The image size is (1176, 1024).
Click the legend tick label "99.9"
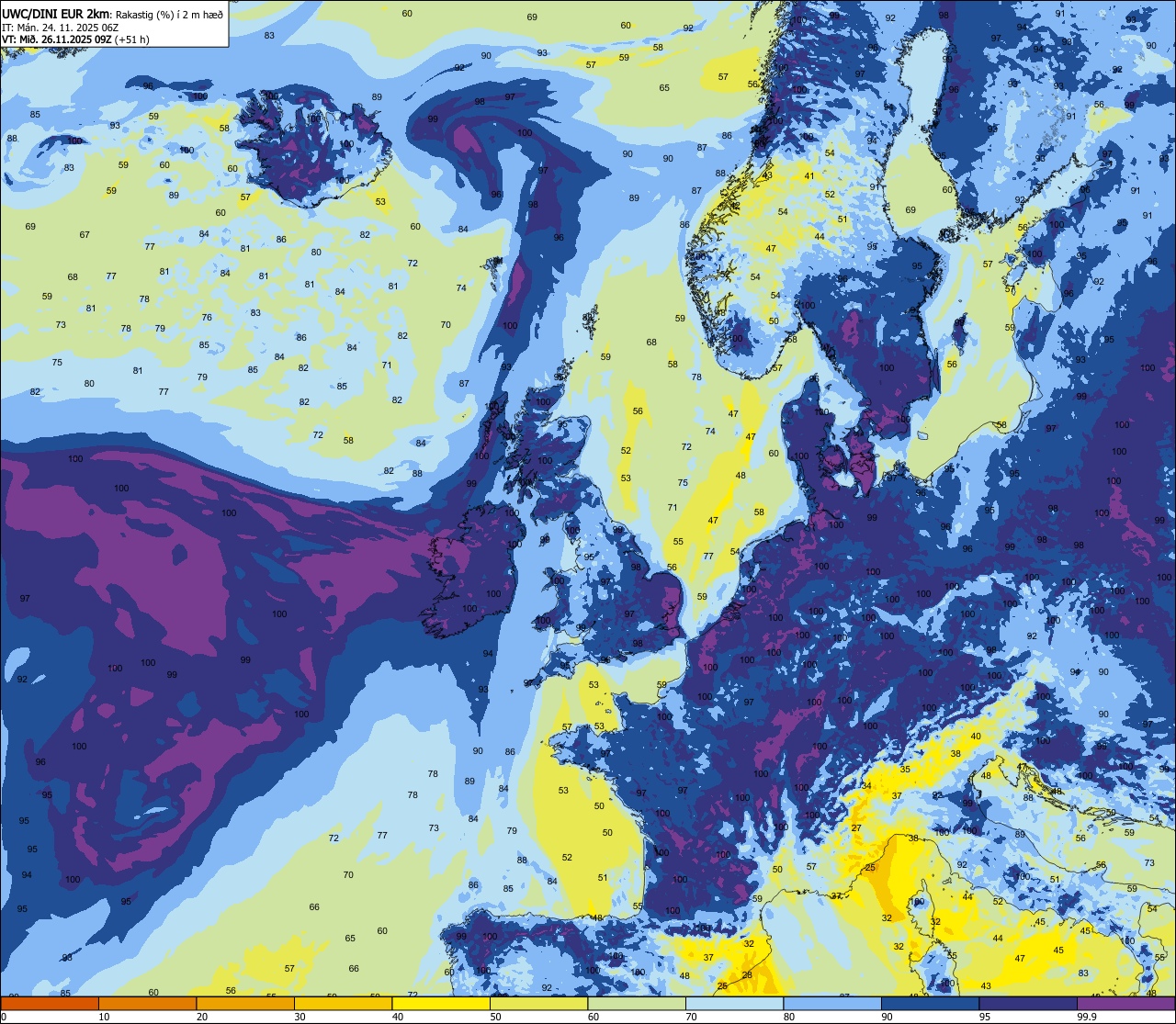coord(1087,1017)
